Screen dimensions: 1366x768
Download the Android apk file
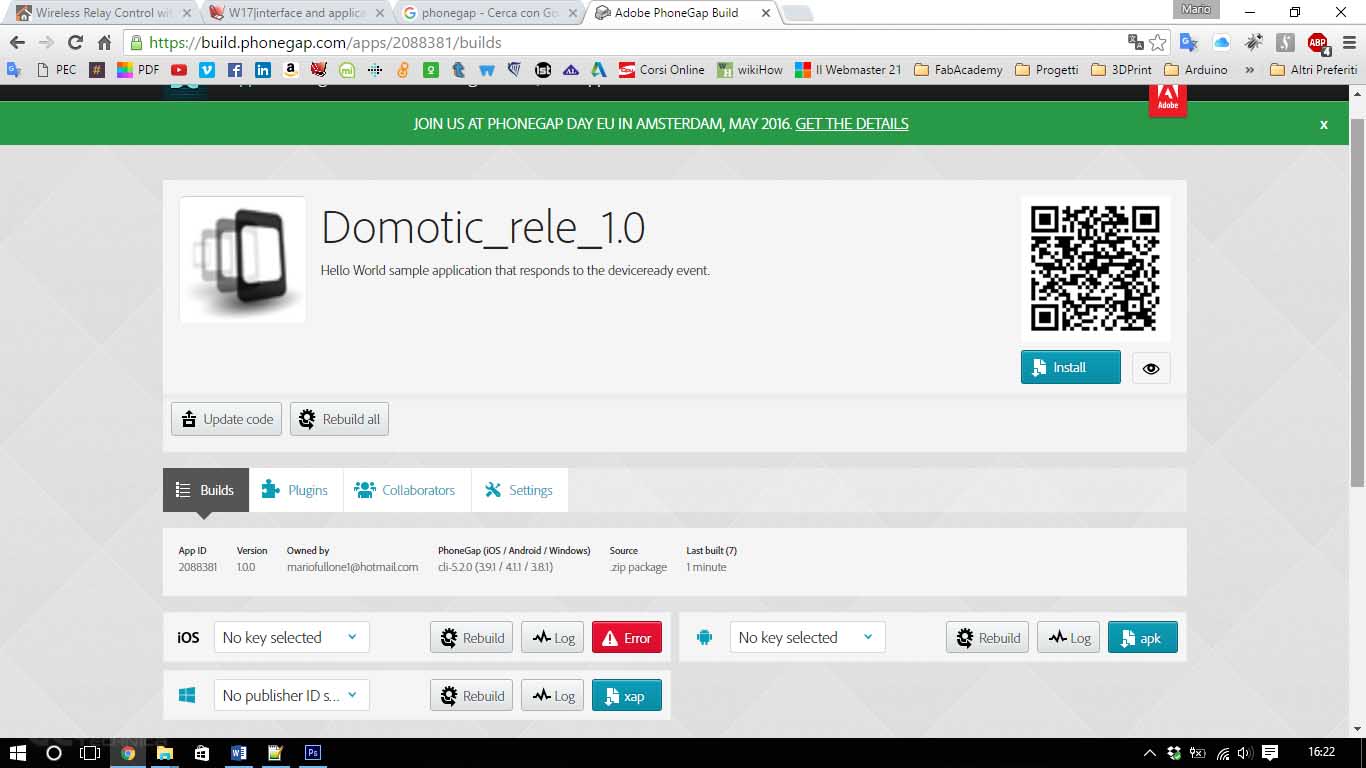[1142, 638]
